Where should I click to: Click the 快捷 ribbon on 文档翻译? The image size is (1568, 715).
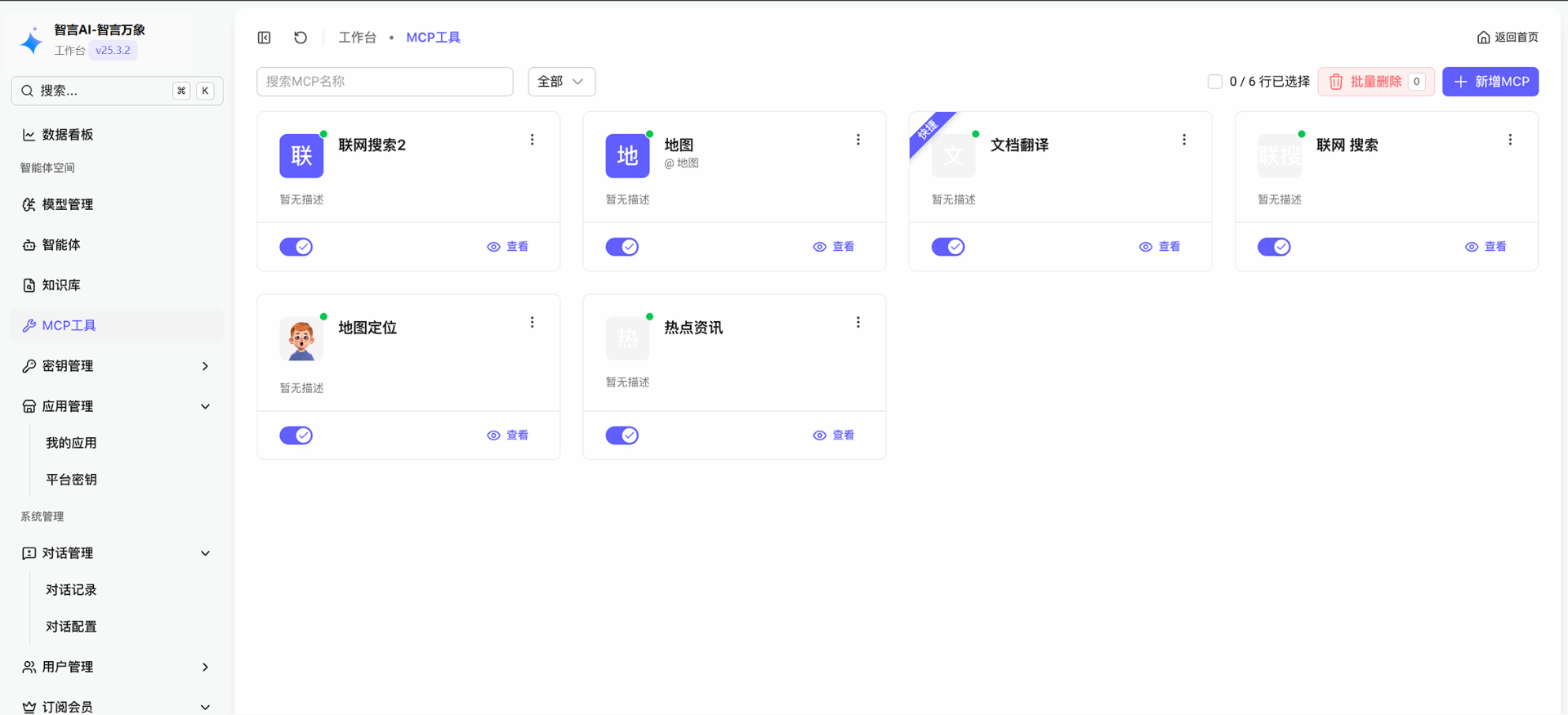tap(929, 129)
